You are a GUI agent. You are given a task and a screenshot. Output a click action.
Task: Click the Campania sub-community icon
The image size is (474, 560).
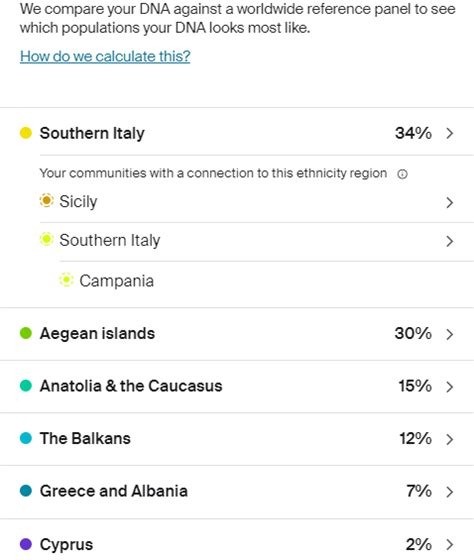coord(66,280)
